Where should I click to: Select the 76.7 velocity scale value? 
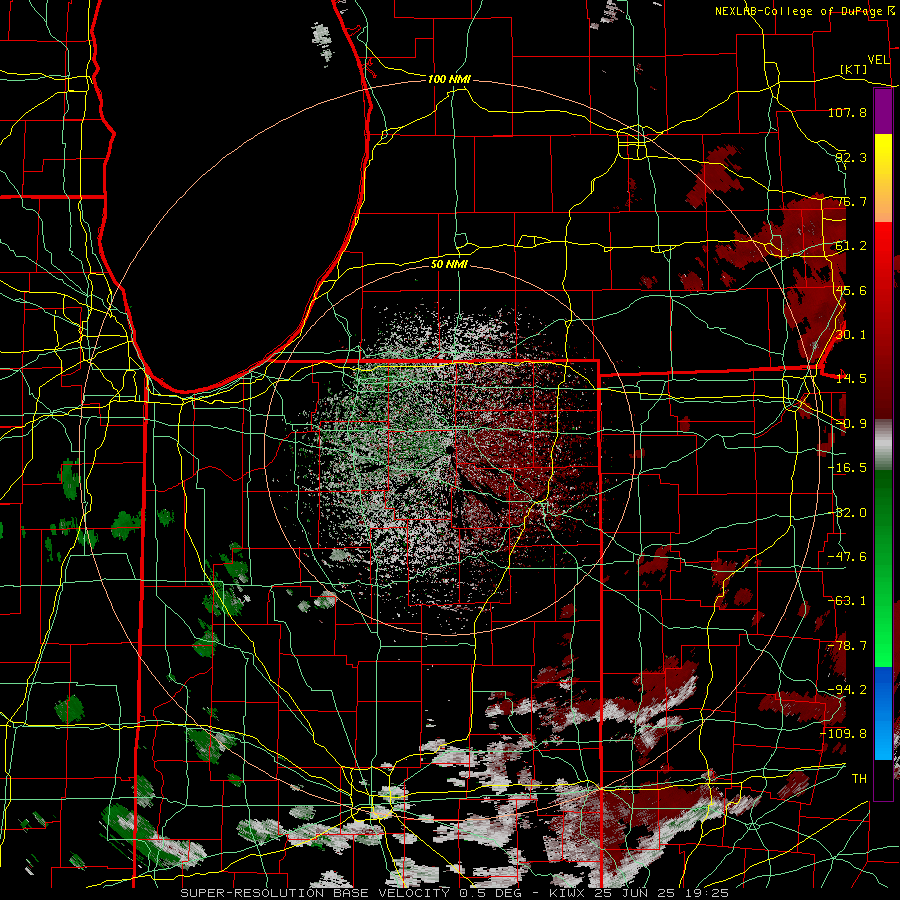(x=851, y=201)
